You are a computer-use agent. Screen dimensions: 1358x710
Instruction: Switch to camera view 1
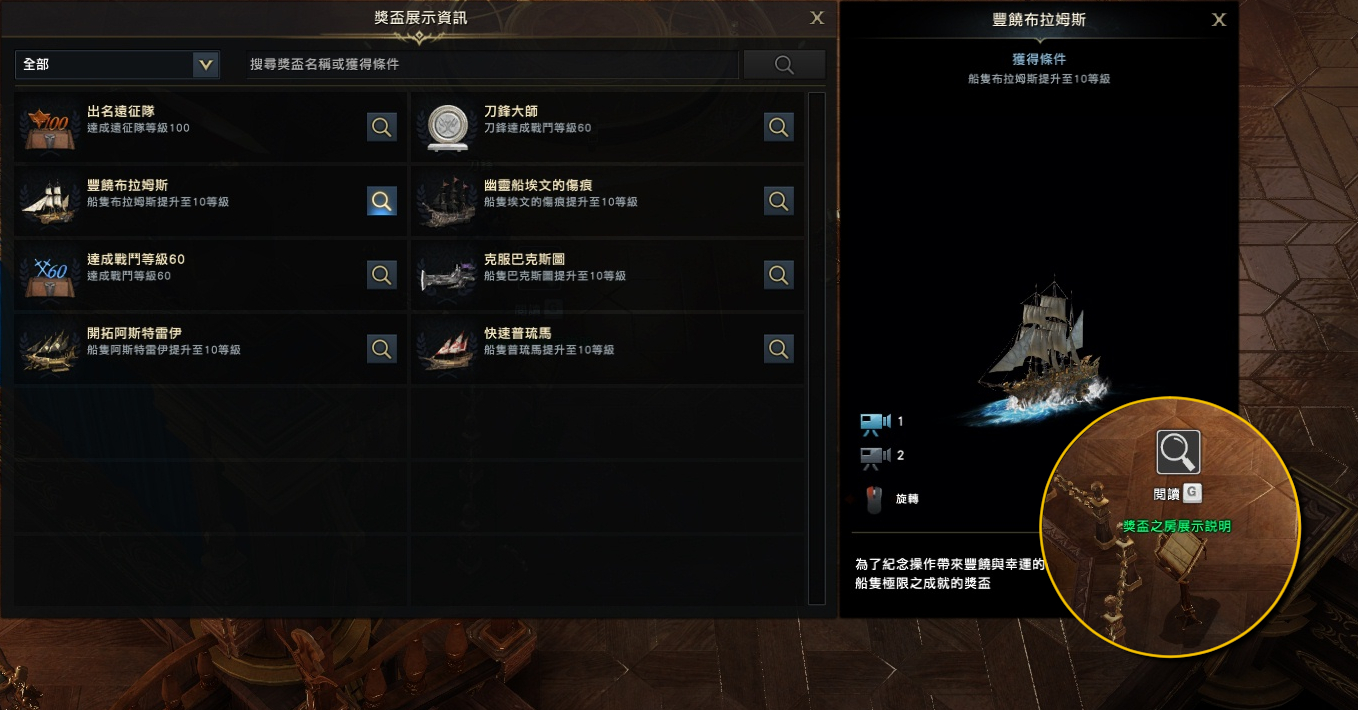(876, 424)
